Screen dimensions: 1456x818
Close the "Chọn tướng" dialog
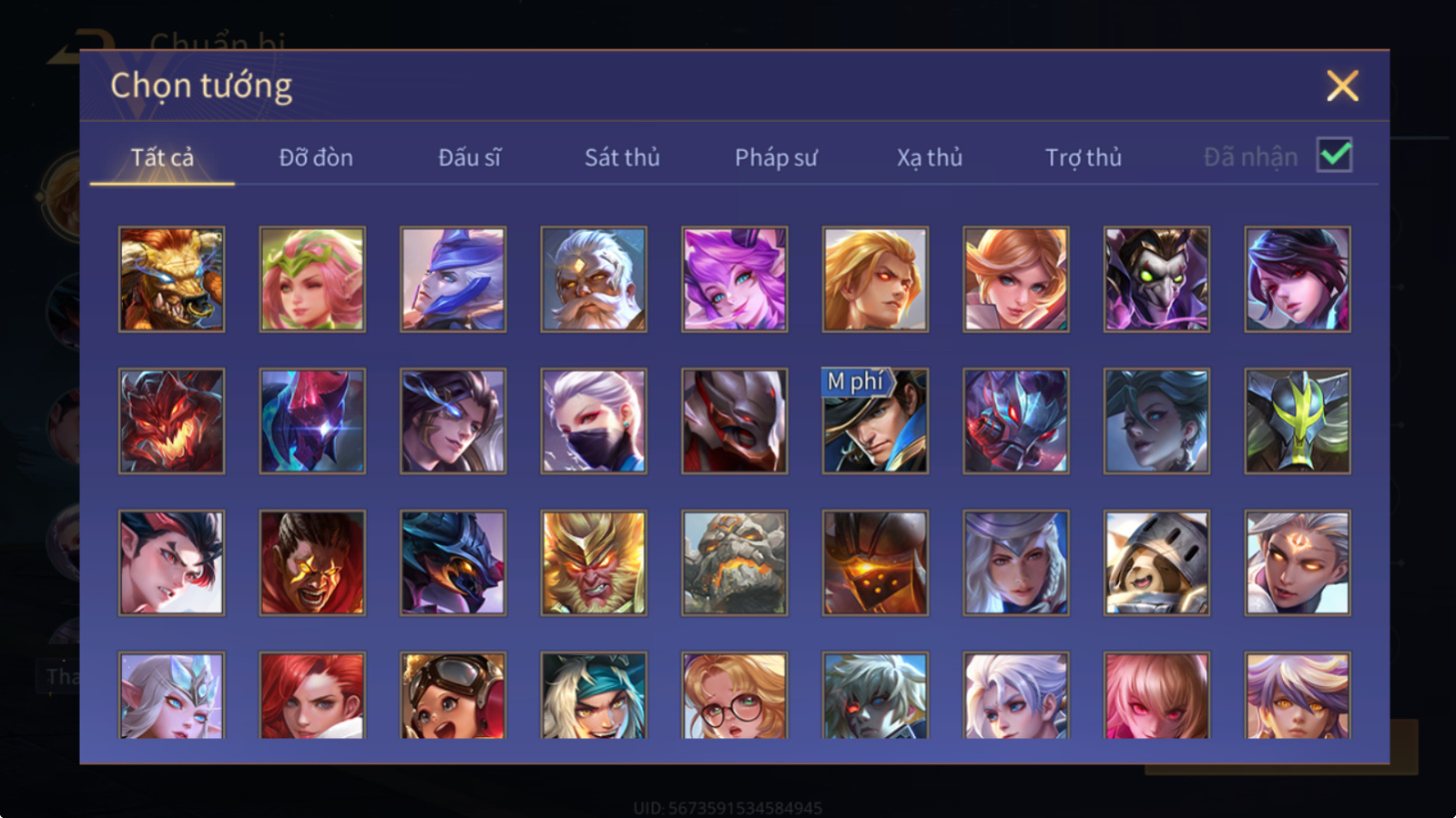pyautogui.click(x=1342, y=86)
